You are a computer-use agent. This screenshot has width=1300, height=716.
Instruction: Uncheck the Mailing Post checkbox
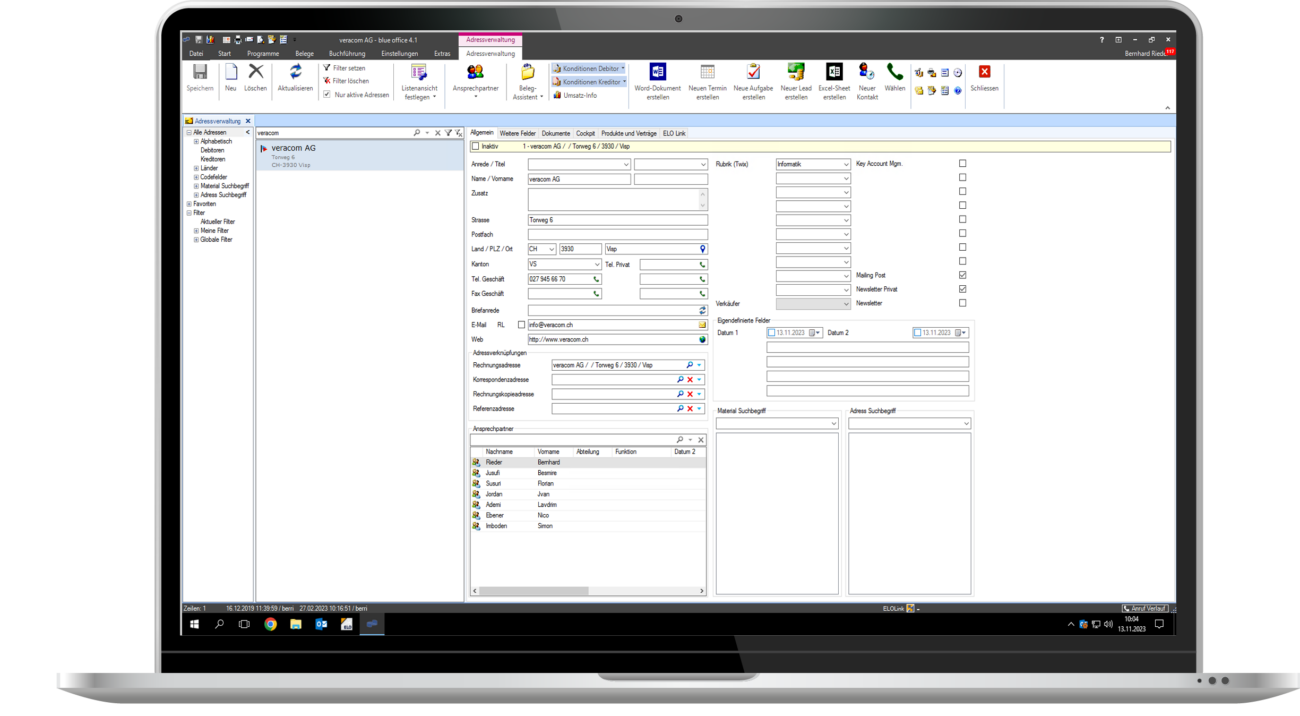click(x=962, y=275)
